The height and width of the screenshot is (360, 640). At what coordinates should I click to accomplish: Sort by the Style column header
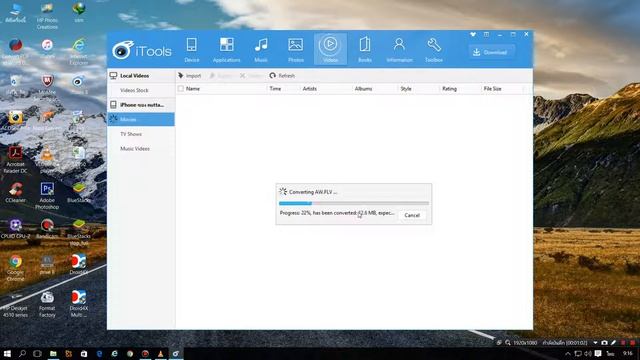pyautogui.click(x=406, y=89)
